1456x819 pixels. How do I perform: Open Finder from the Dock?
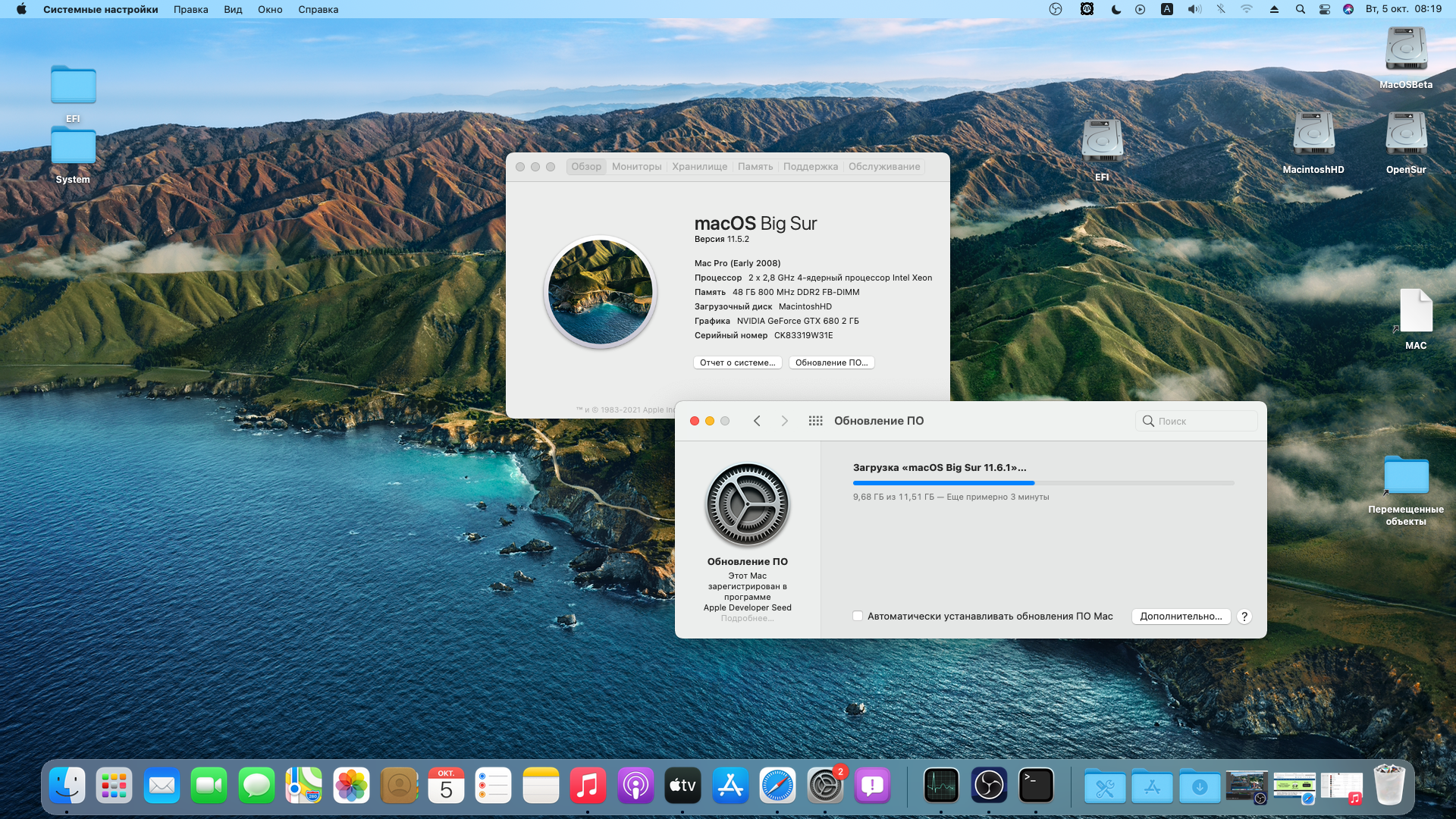tap(67, 785)
